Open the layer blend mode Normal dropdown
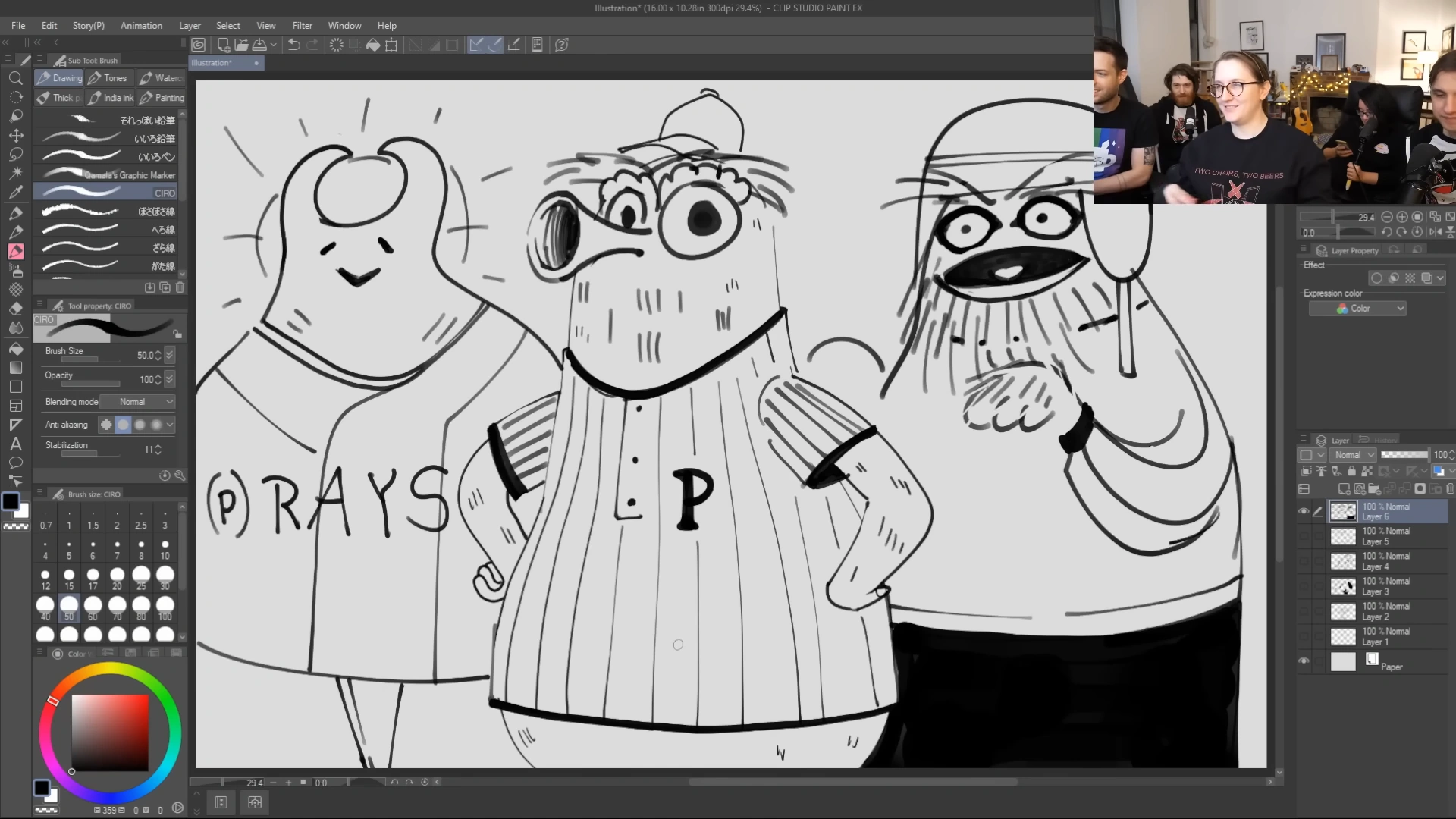The height and width of the screenshot is (819, 1456). [1354, 455]
